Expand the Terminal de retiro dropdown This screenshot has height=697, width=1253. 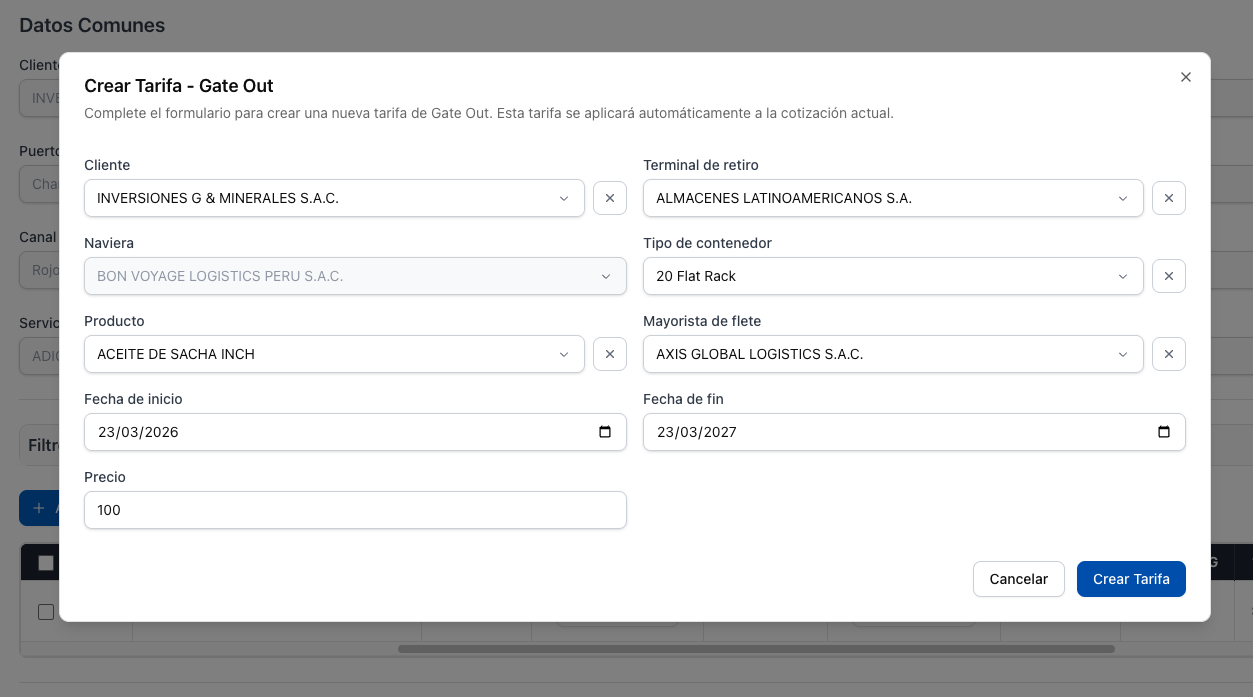click(x=892, y=198)
